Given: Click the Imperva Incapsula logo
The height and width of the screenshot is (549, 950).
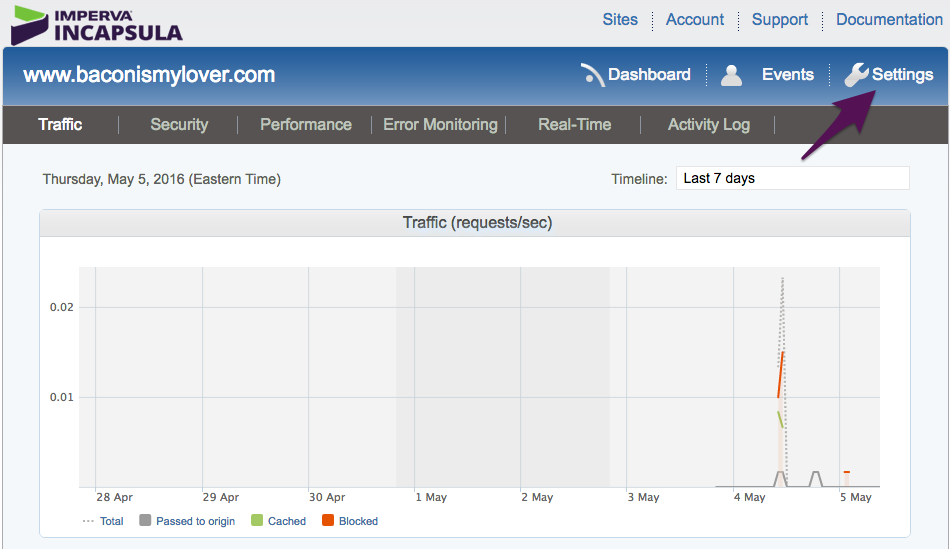Looking at the screenshot, I should 96,24.
